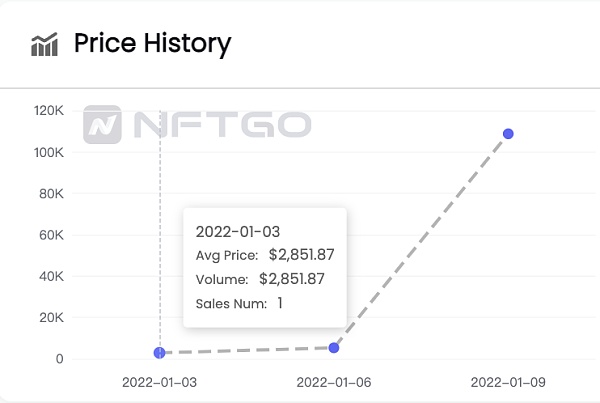Select the 2022-01-09 data point

click(508, 133)
